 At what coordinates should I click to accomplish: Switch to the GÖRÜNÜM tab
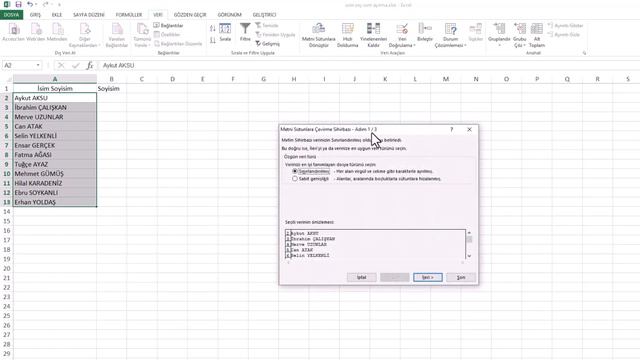click(x=229, y=15)
